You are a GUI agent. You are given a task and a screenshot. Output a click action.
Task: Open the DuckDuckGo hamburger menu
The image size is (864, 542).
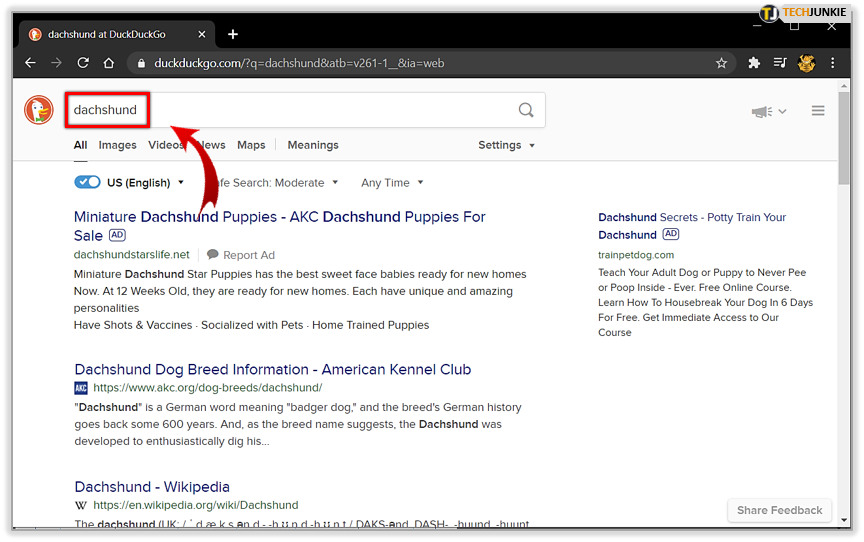(818, 111)
